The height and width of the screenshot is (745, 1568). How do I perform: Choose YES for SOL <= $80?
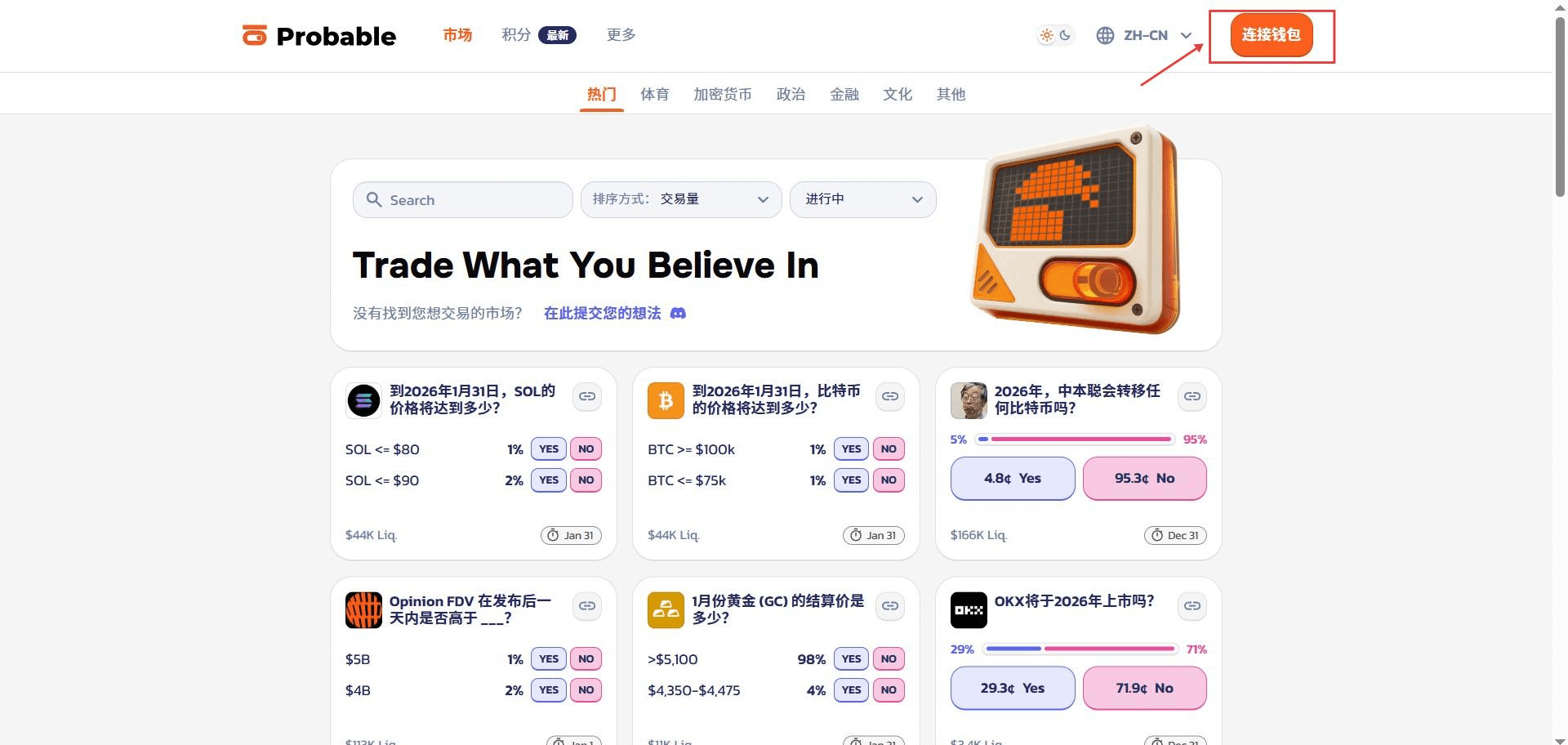549,448
